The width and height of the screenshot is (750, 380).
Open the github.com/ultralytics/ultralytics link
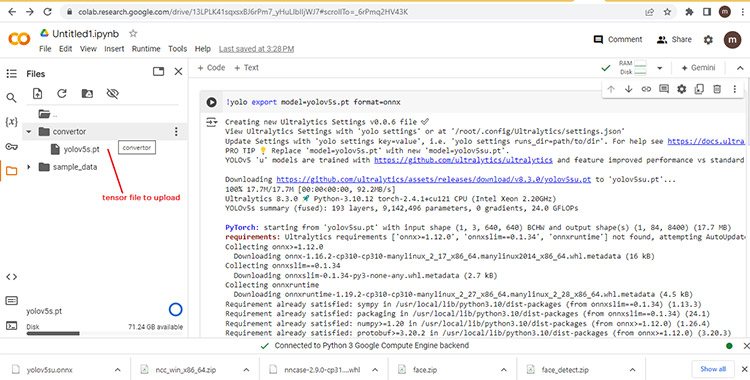click(463, 160)
